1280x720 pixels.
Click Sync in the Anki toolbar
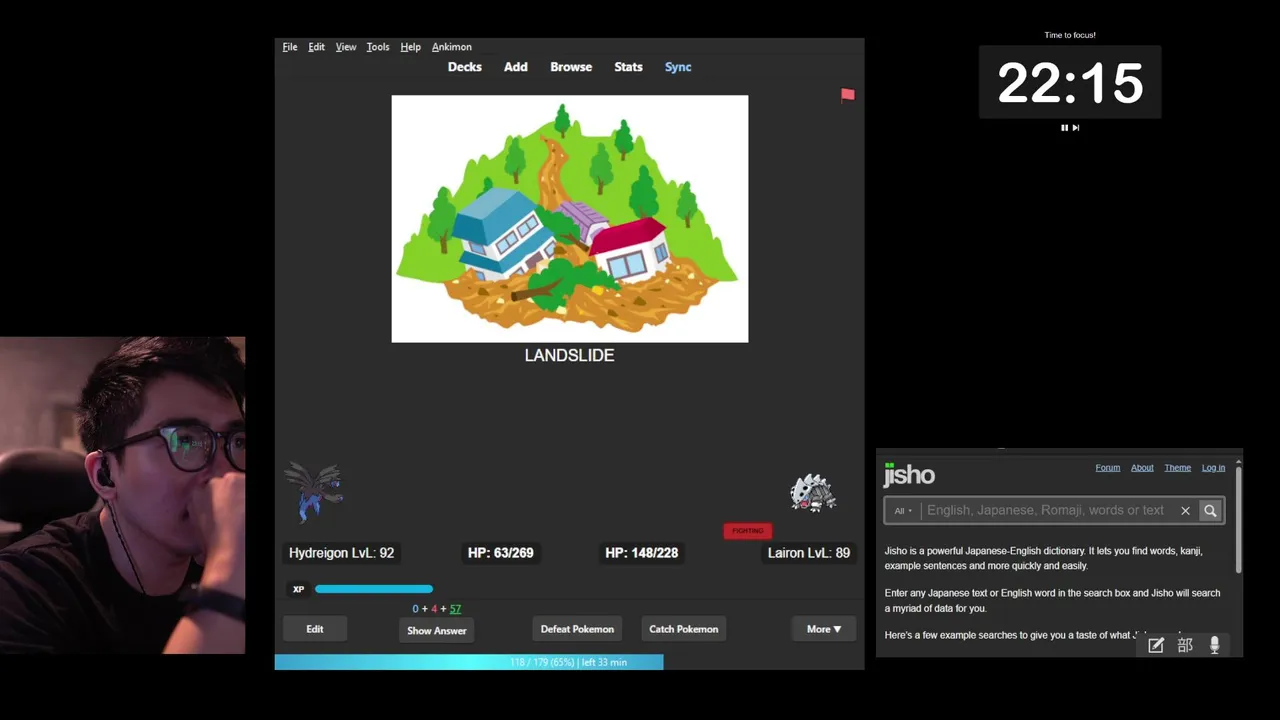[678, 67]
